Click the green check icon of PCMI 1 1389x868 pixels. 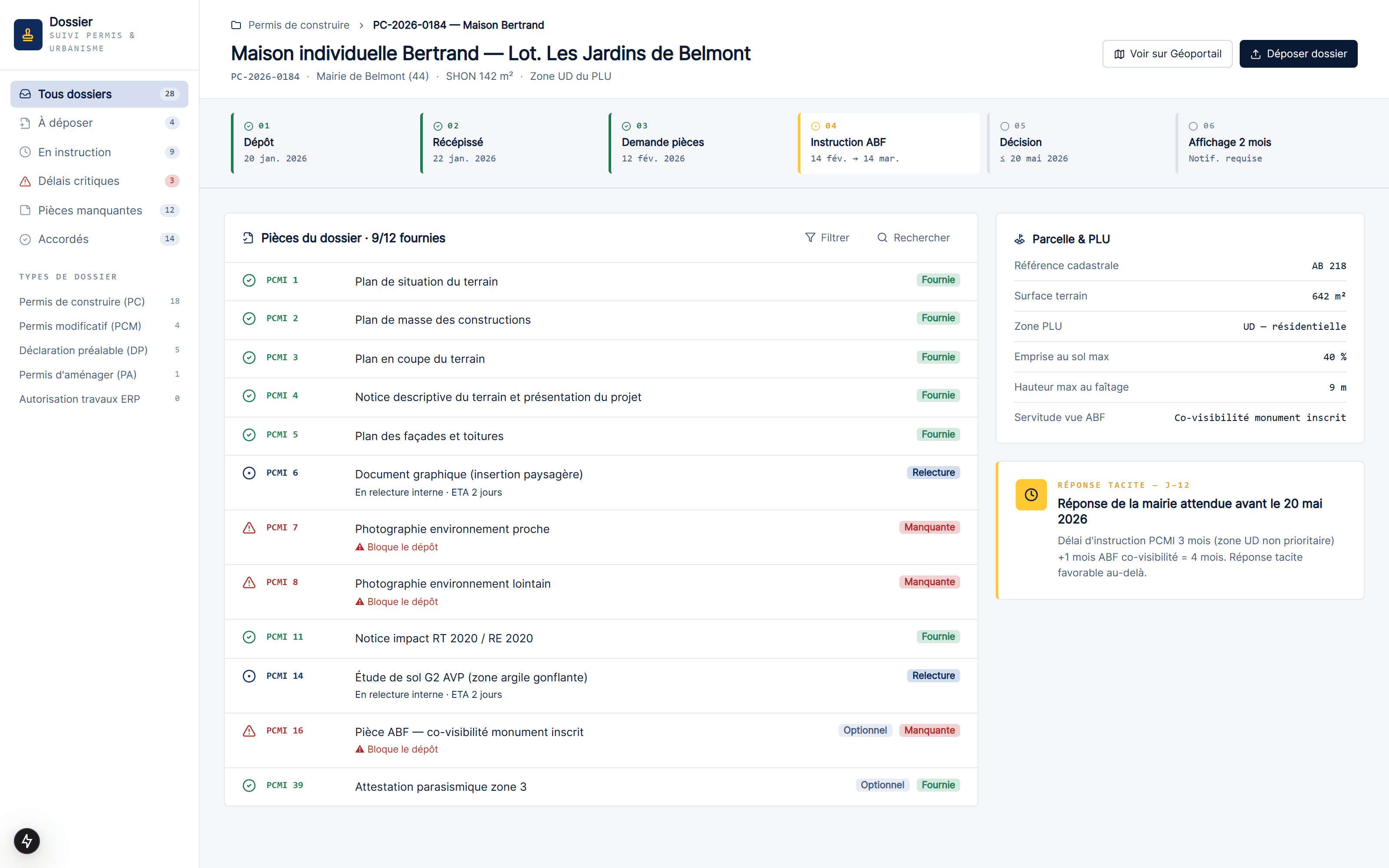(x=249, y=280)
